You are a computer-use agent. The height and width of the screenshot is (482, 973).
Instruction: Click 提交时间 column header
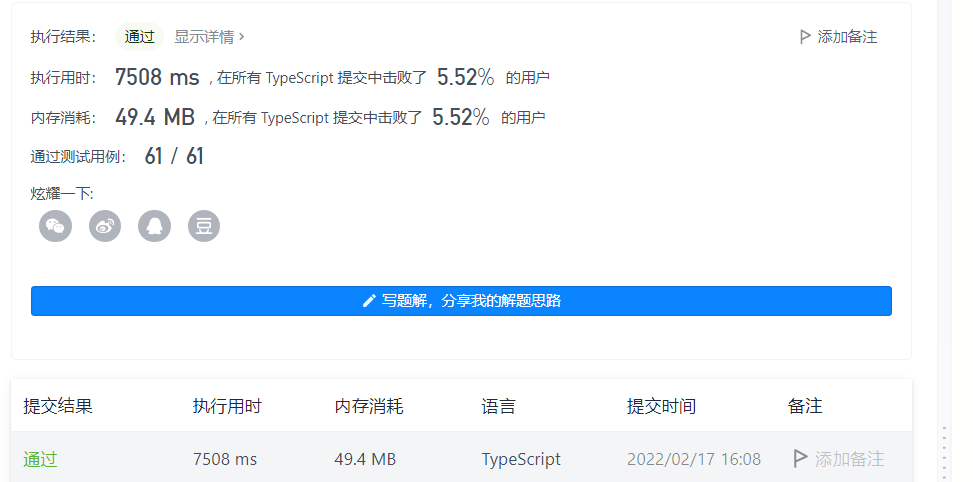point(661,406)
